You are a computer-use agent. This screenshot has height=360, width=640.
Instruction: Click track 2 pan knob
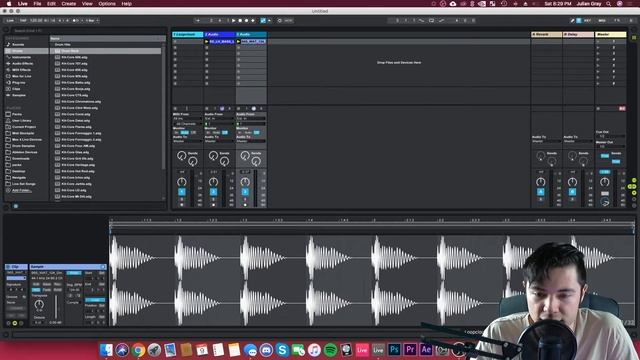tap(213, 182)
